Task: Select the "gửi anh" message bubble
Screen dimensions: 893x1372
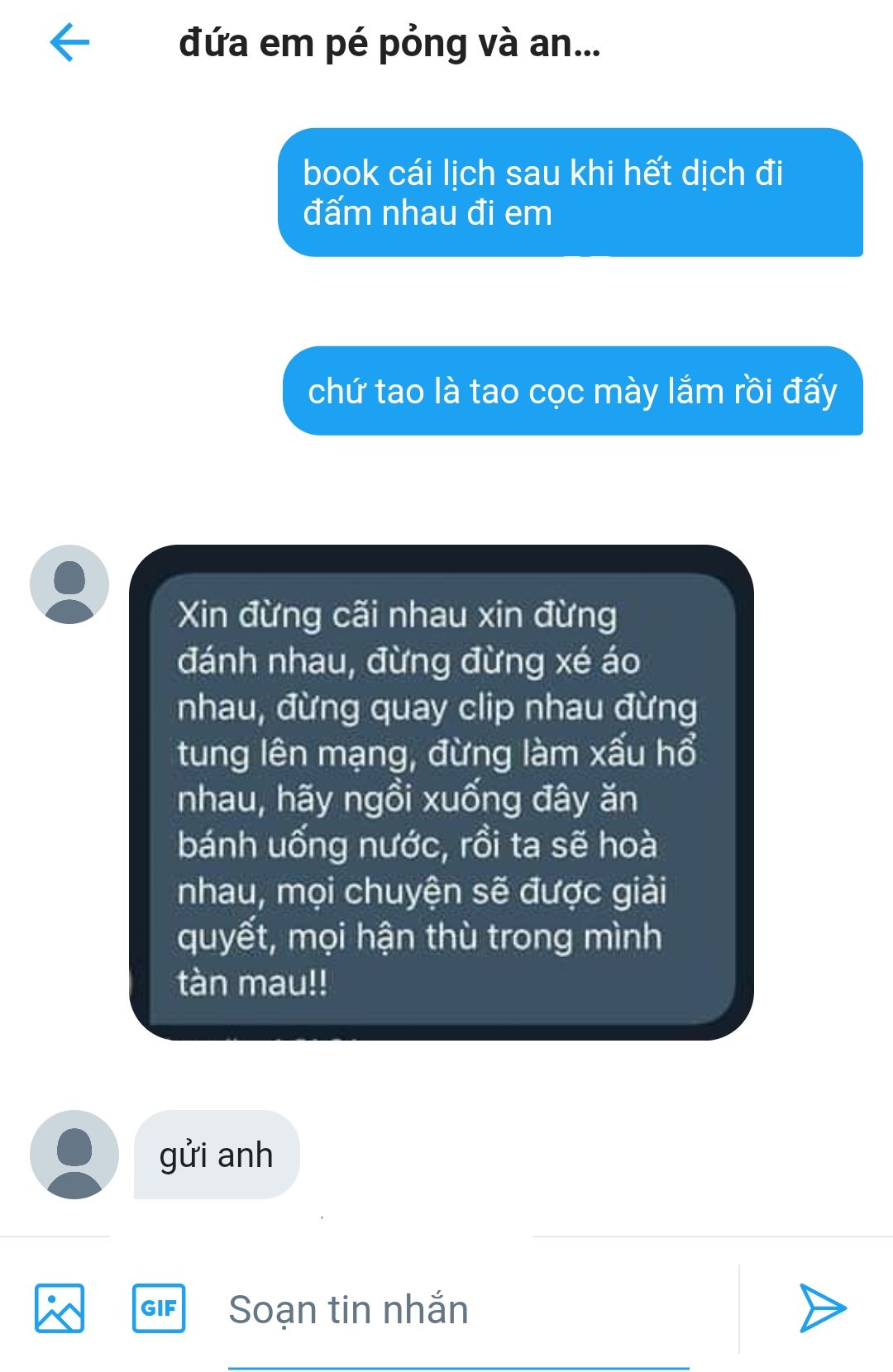Action: (x=217, y=1155)
